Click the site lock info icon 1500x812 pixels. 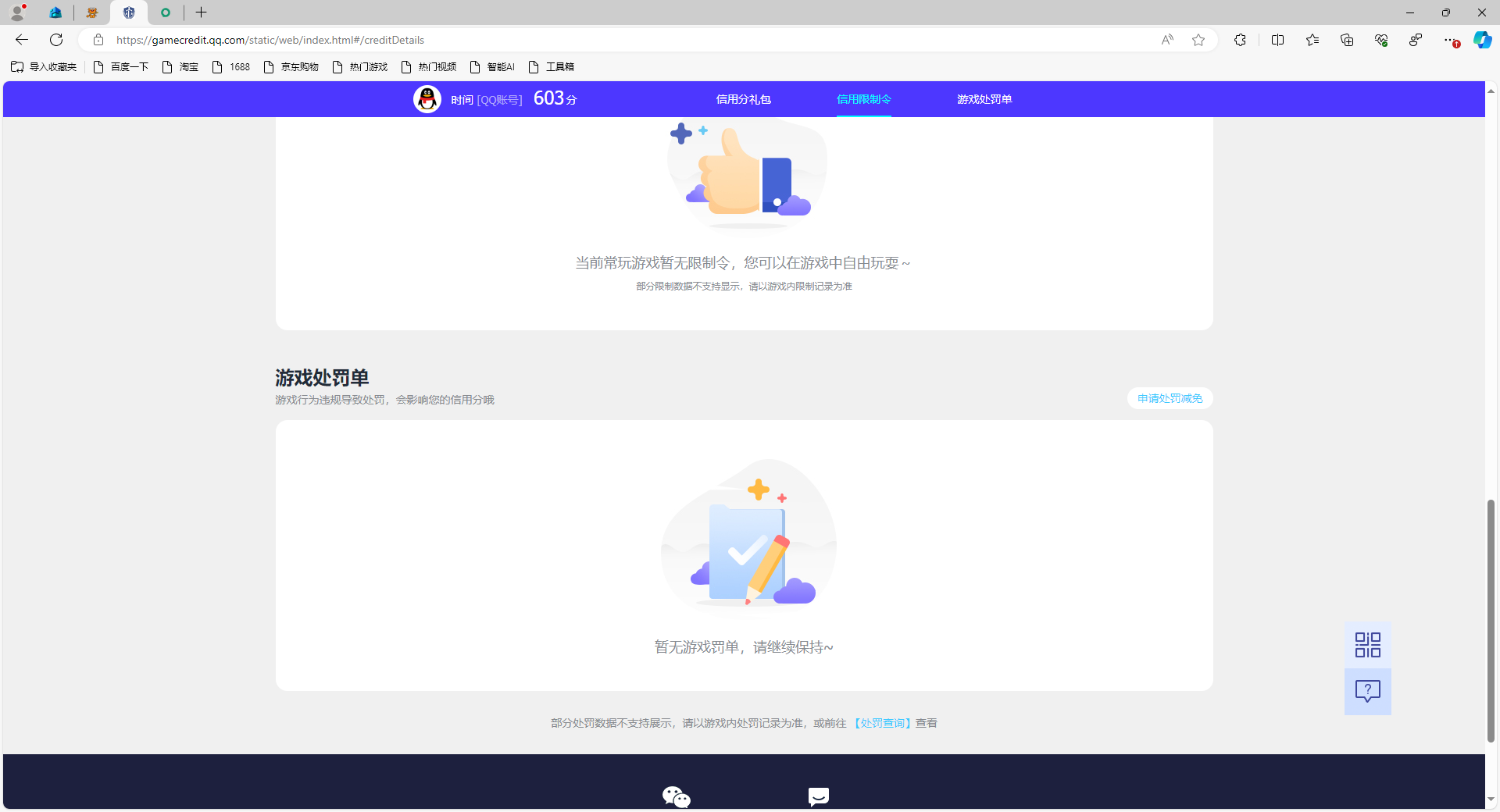click(98, 40)
